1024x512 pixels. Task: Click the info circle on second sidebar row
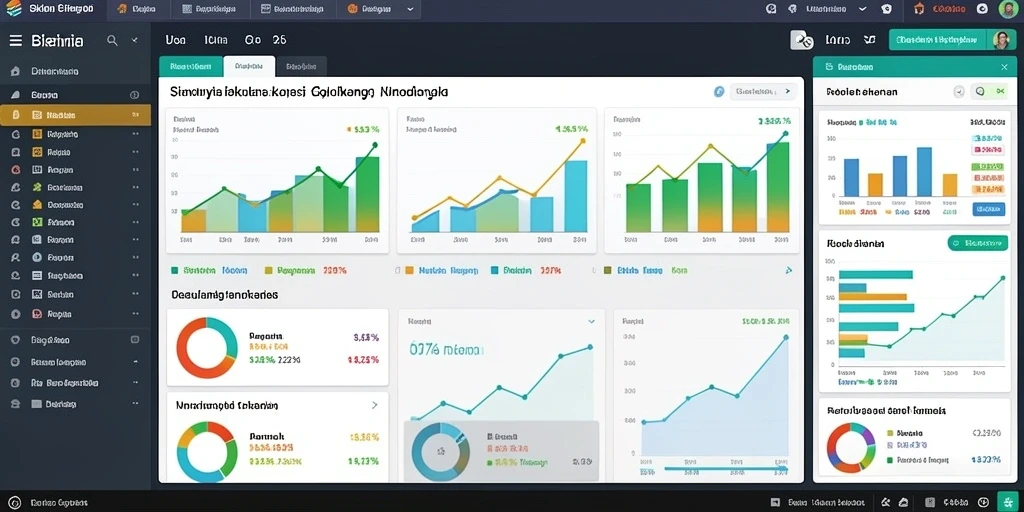tap(135, 95)
